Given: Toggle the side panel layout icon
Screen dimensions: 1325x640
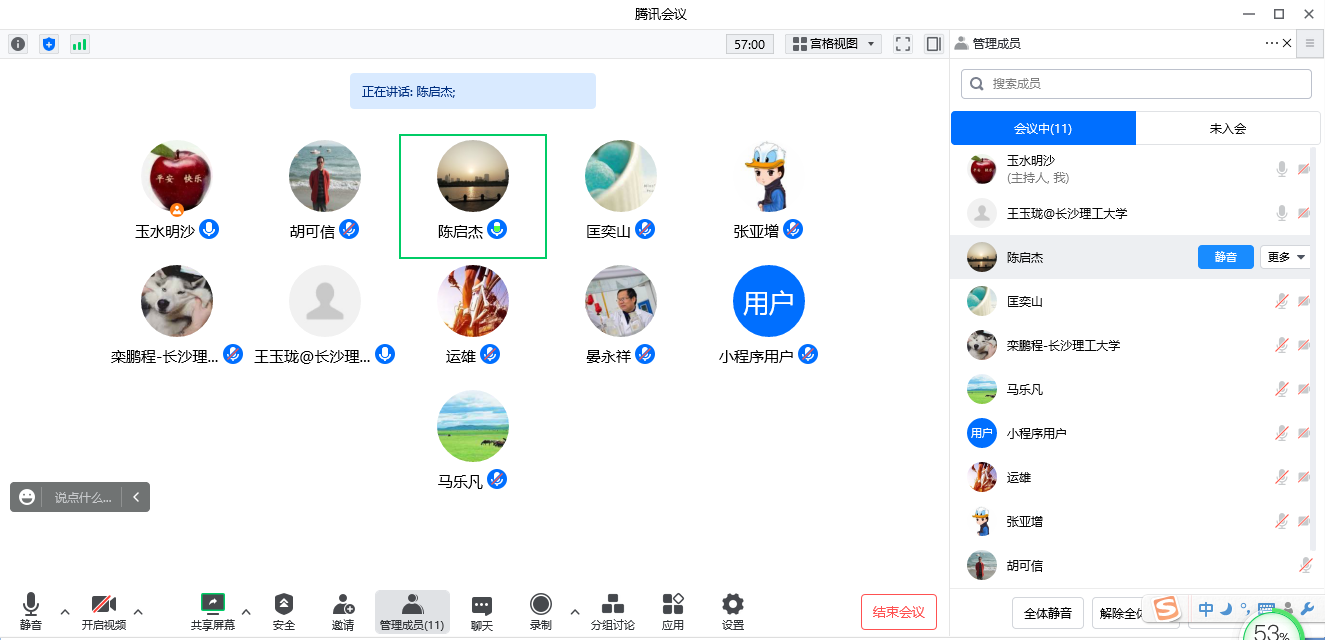Looking at the screenshot, I should [933, 44].
